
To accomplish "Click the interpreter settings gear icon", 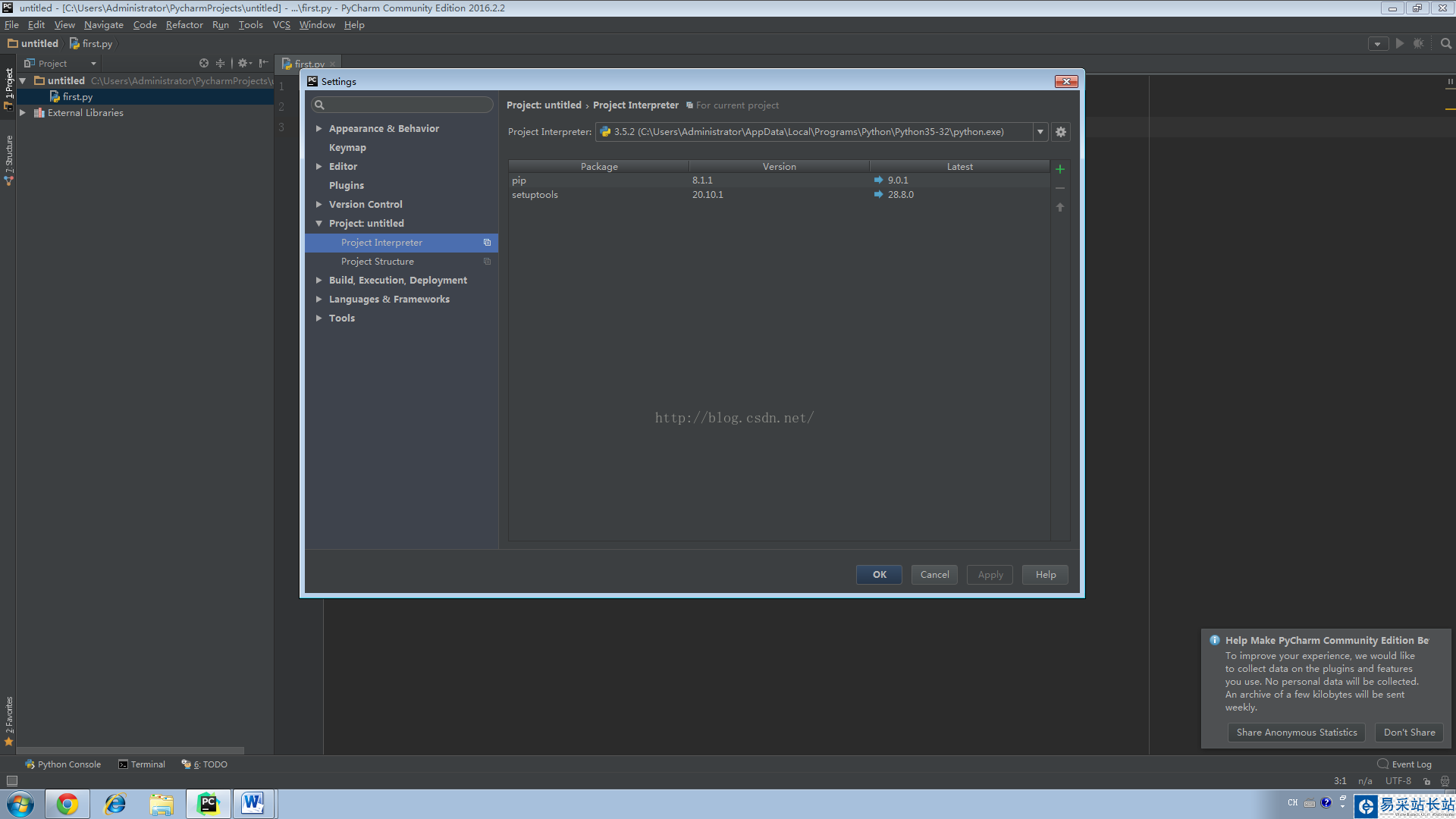I will (x=1061, y=132).
